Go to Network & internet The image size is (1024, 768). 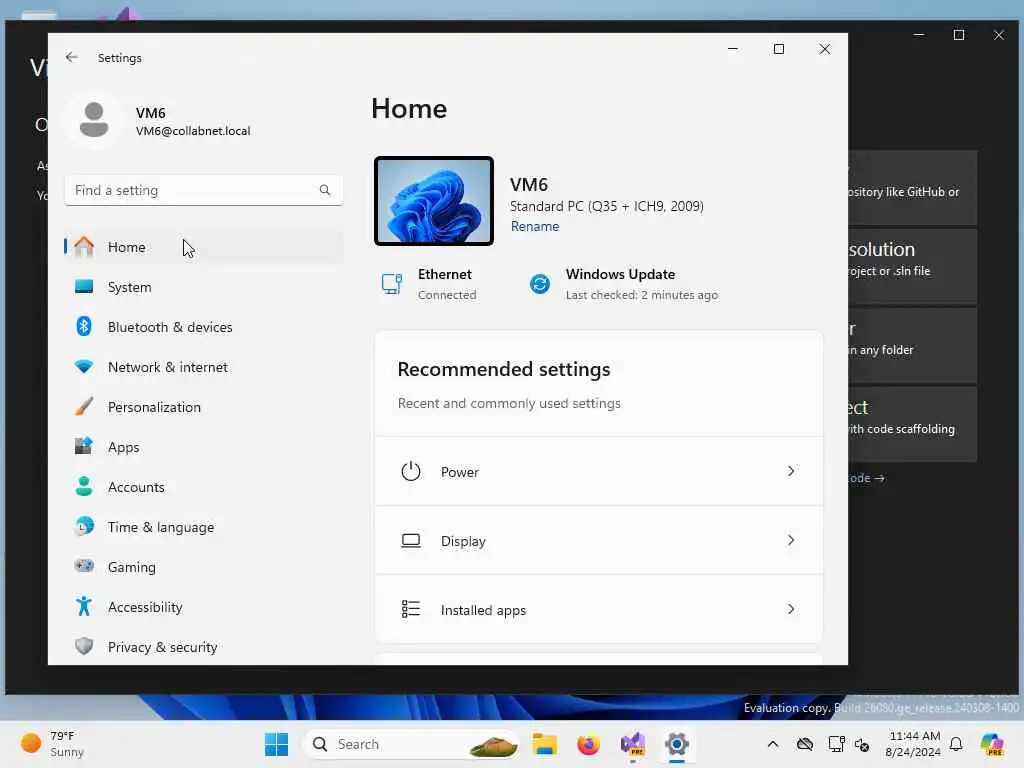pyautogui.click(x=204, y=367)
